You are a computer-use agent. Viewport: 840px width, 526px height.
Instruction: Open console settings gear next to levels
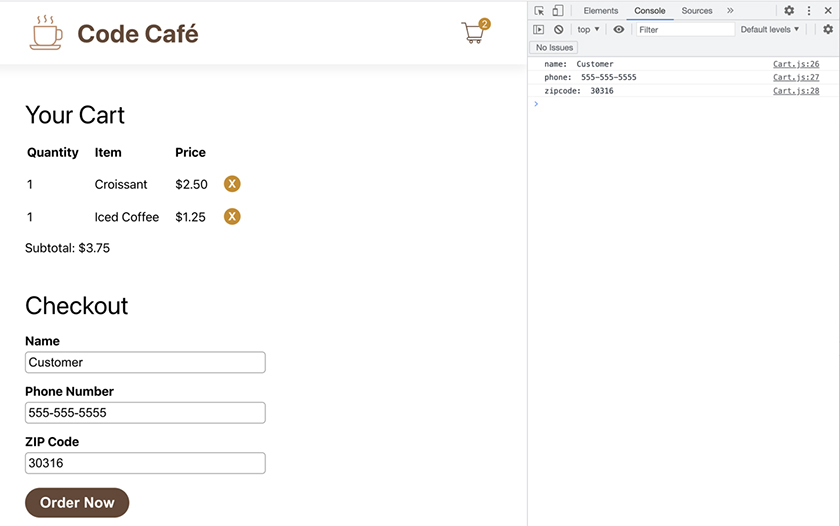click(828, 30)
